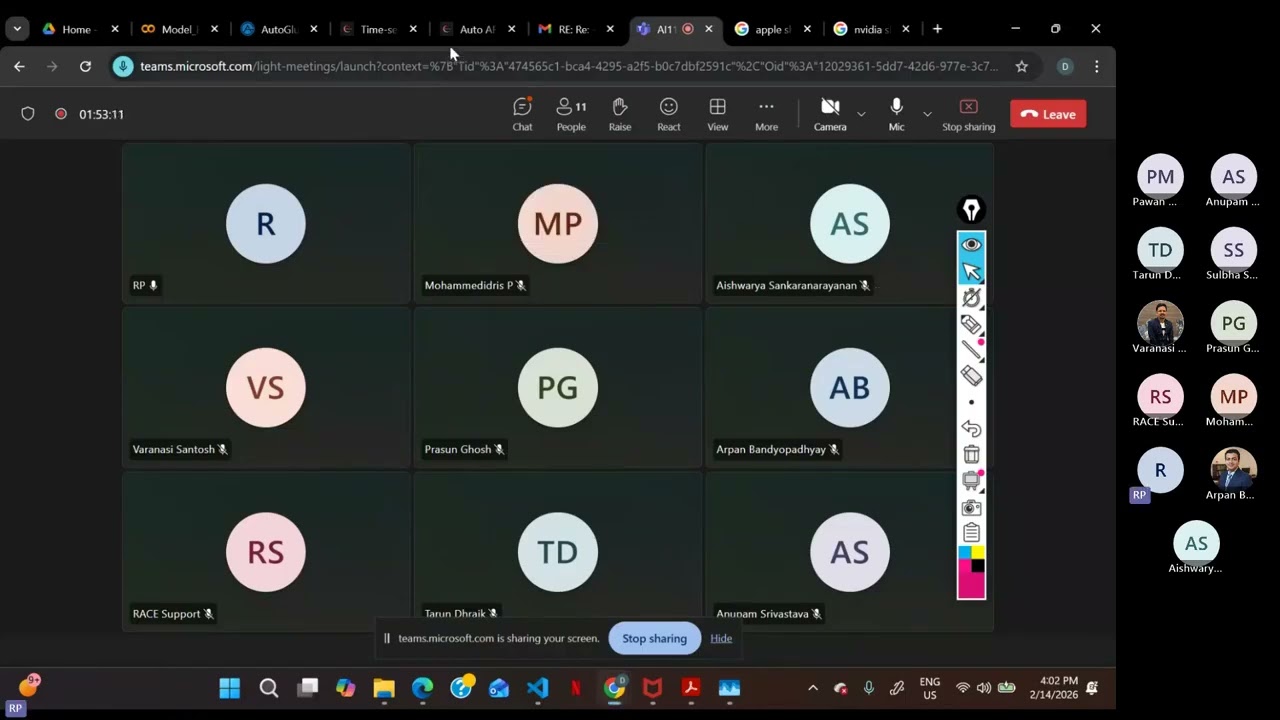Click the ENG US language indicator
The width and height of the screenshot is (1280, 720).
929,688
